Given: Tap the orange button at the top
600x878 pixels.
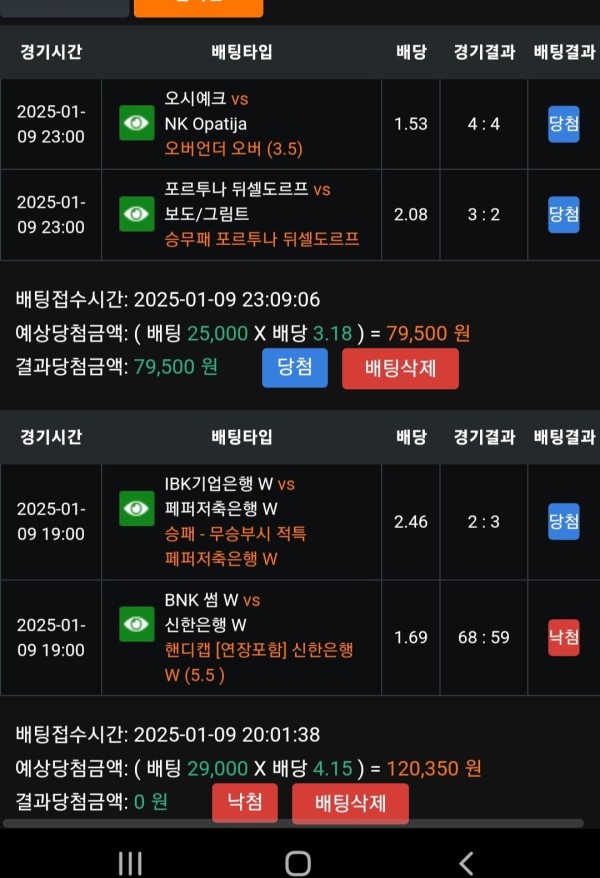Looking at the screenshot, I should (x=198, y=8).
